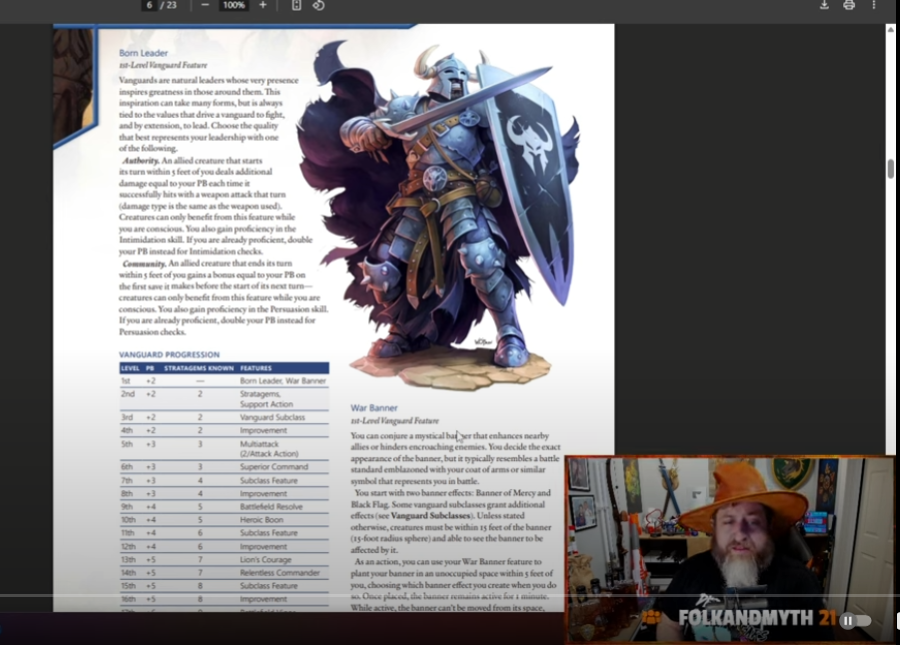Click the scrollbar up arrow
The image size is (900, 645).
(890, 30)
